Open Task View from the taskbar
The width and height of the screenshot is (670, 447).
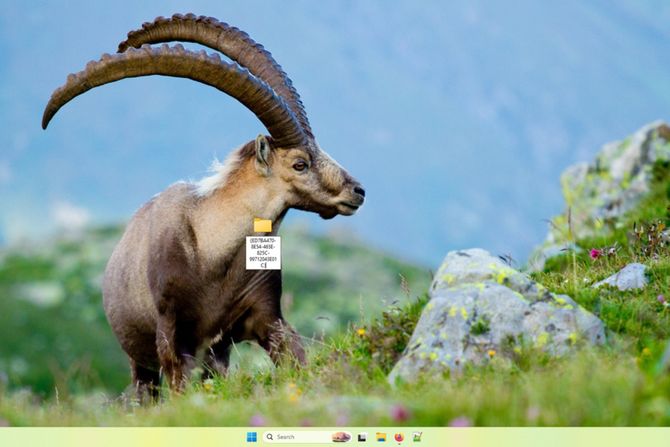362,437
